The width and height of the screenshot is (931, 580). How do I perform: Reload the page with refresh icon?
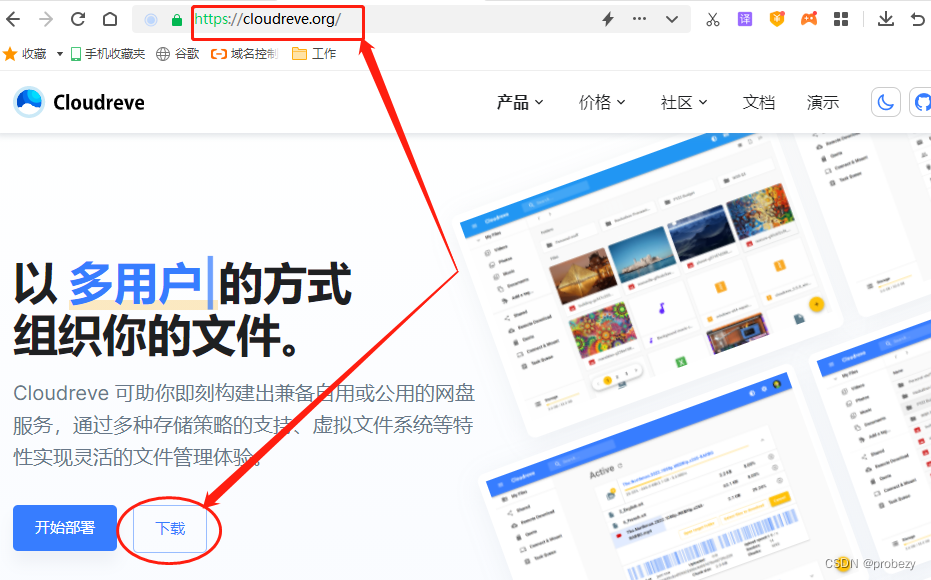(78, 18)
